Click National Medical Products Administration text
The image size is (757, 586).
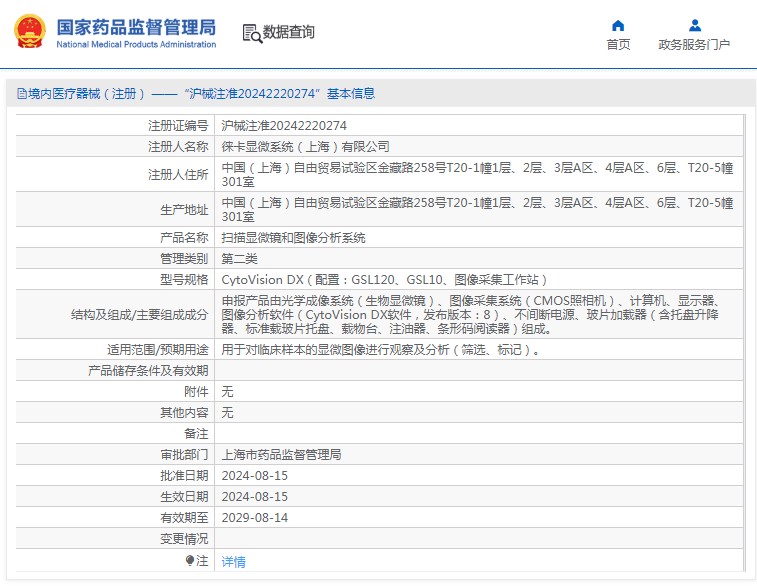pos(136,44)
